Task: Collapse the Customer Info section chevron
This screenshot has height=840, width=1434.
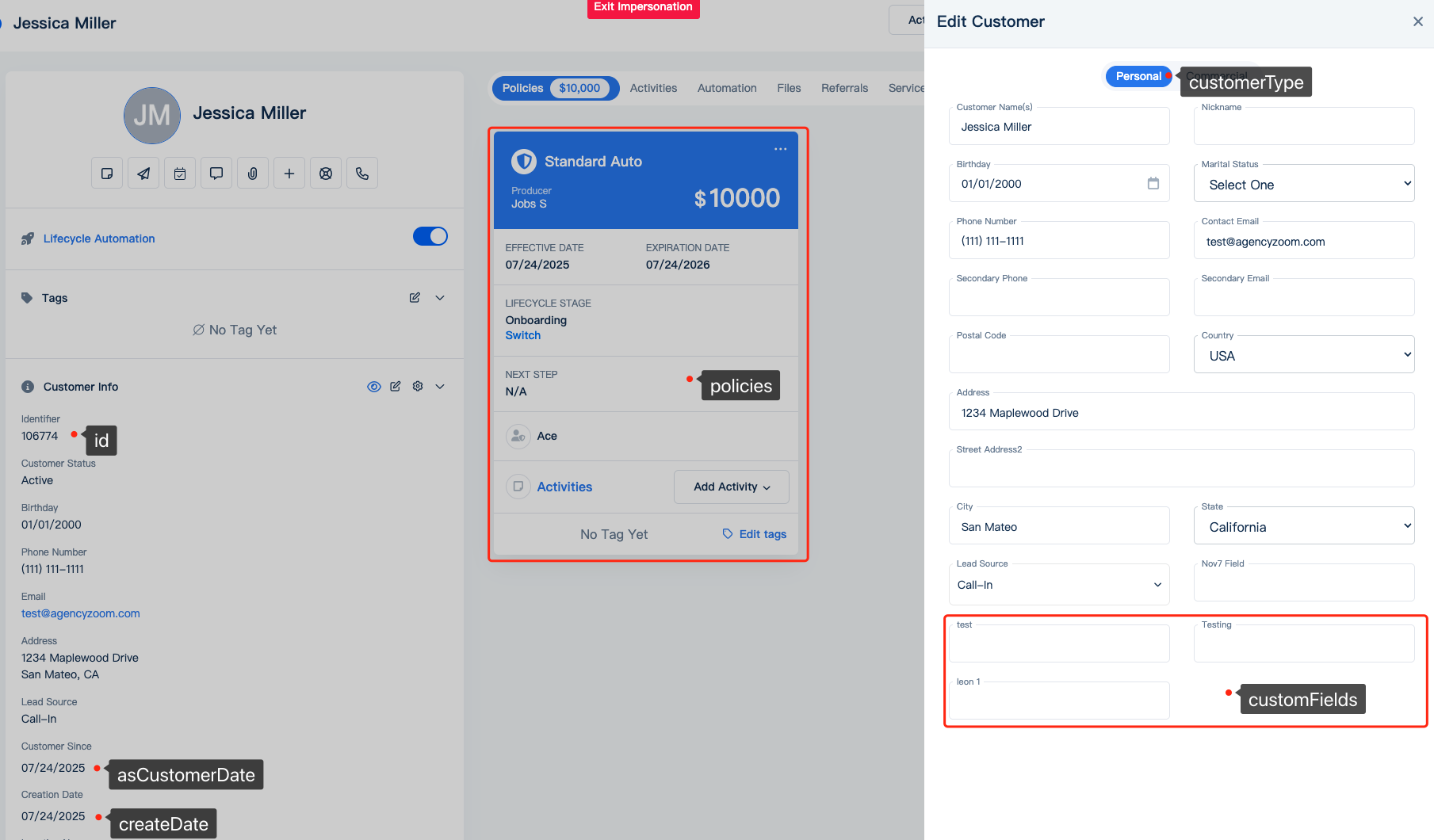Action: click(x=440, y=387)
